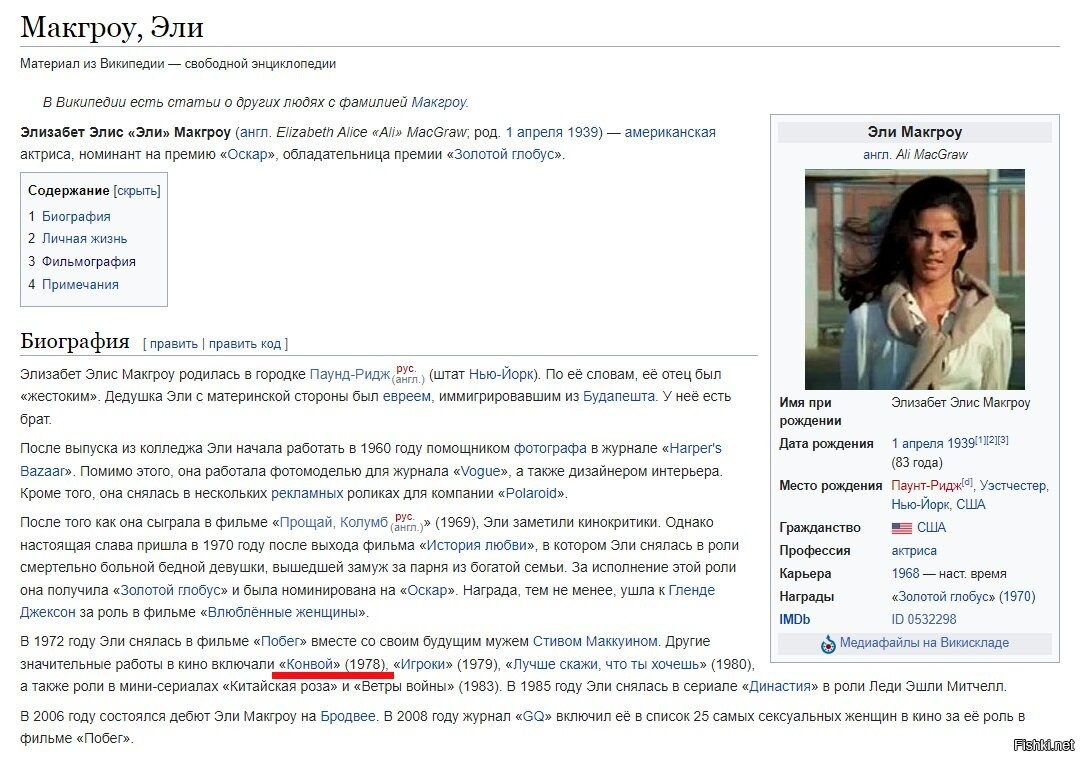Open the История любви film link
Viewport: 1080px width, 757px height.
point(477,546)
